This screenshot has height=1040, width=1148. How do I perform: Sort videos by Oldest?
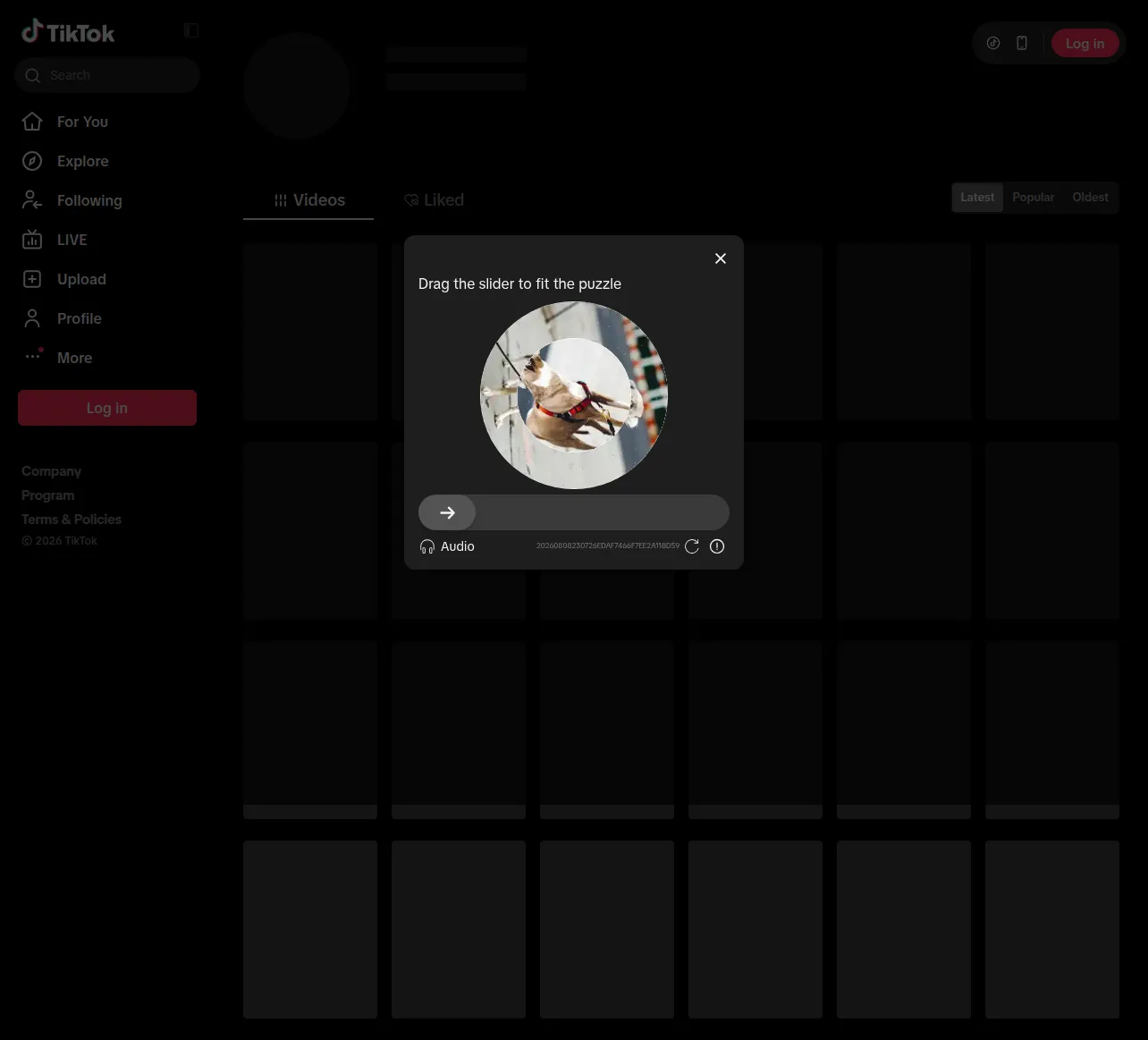[x=1090, y=198]
